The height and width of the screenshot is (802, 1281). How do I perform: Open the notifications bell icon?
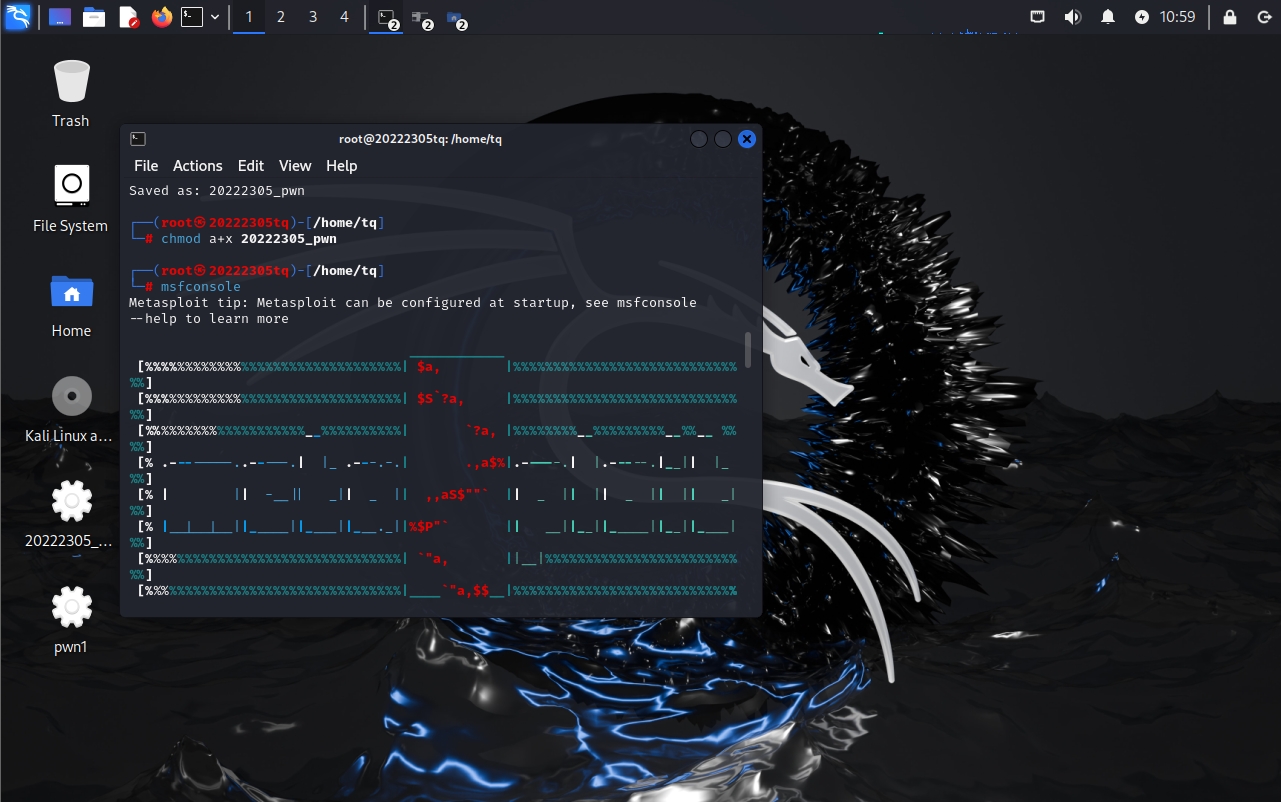pos(1108,17)
